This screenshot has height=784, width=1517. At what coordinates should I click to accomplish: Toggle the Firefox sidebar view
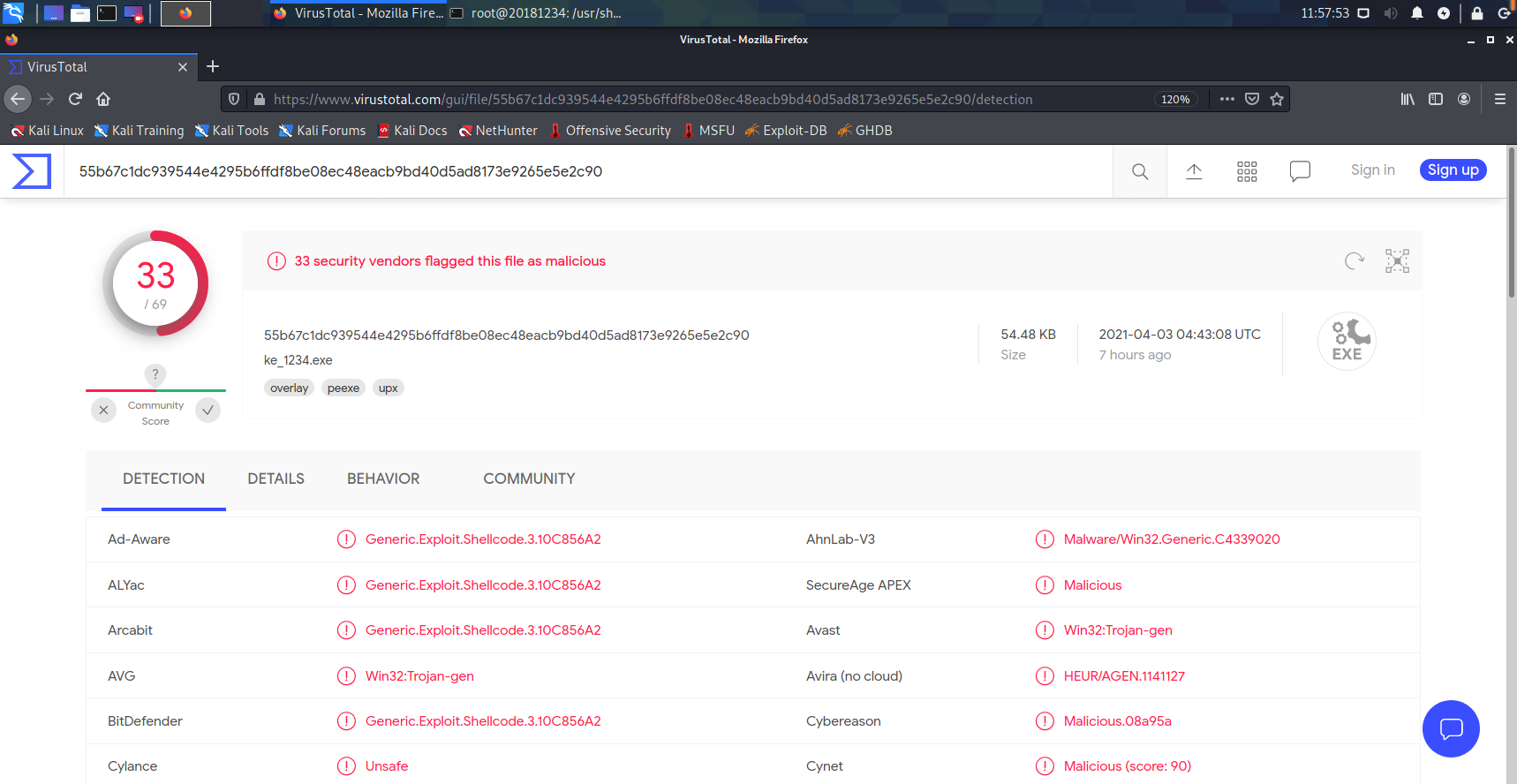pyautogui.click(x=1436, y=99)
